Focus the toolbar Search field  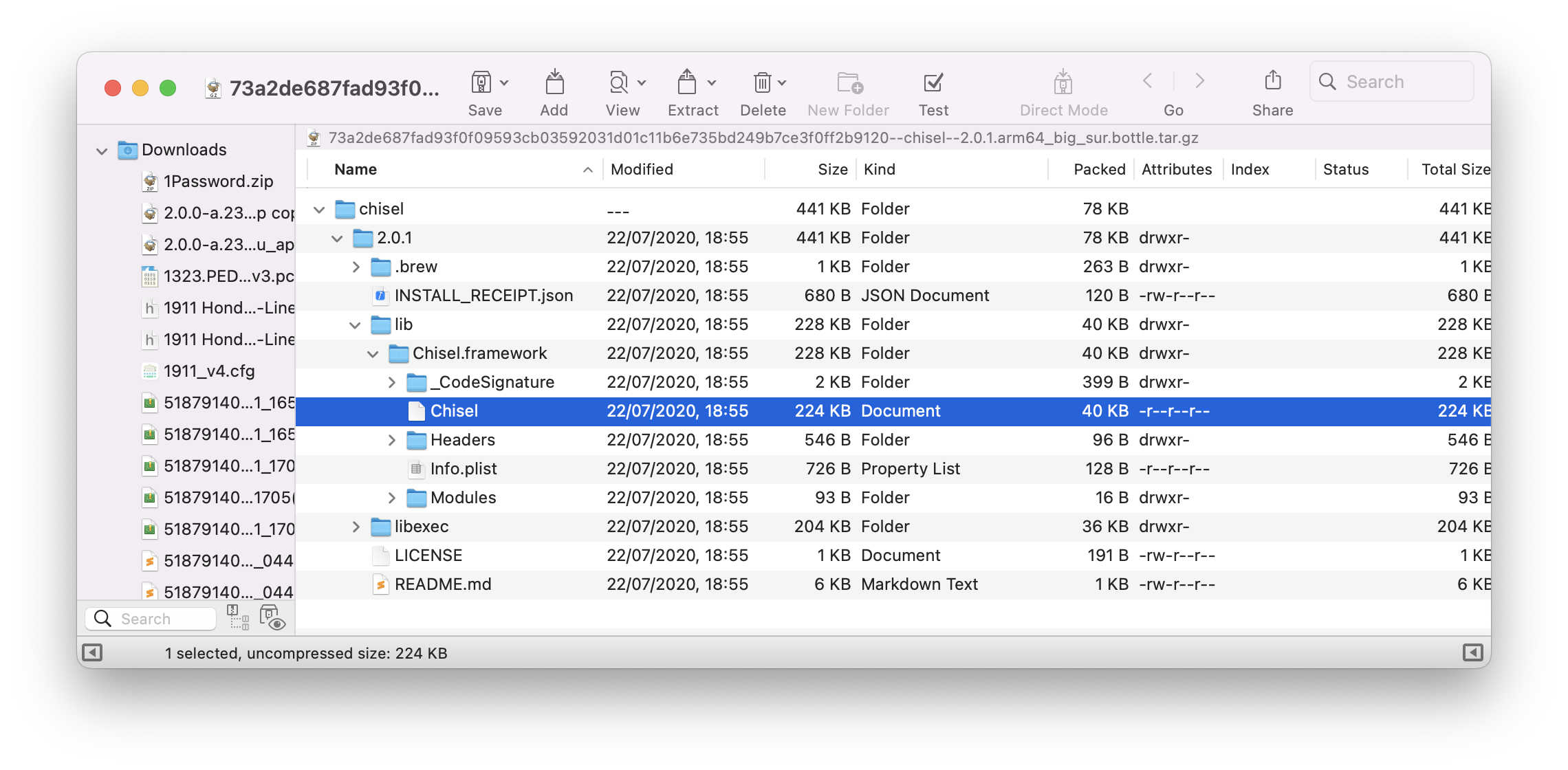tap(1392, 82)
